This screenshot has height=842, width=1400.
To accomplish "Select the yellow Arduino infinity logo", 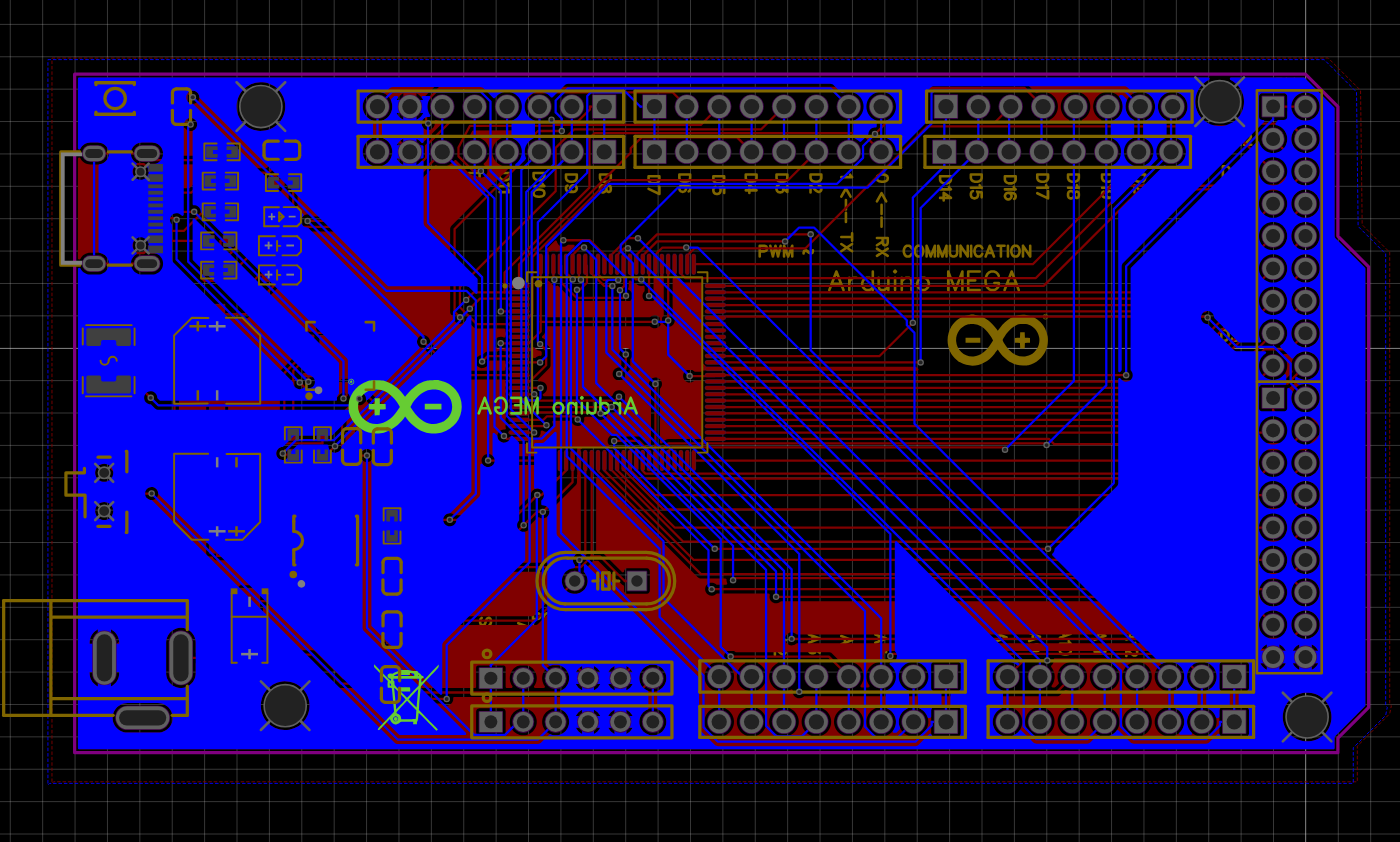I will [x=998, y=340].
